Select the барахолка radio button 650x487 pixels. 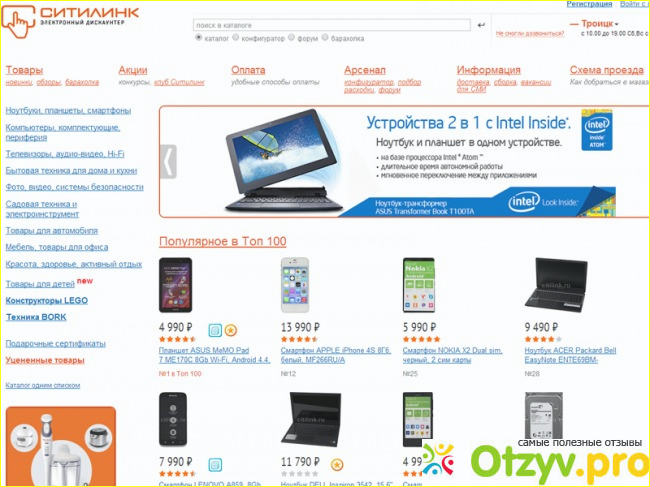point(325,38)
